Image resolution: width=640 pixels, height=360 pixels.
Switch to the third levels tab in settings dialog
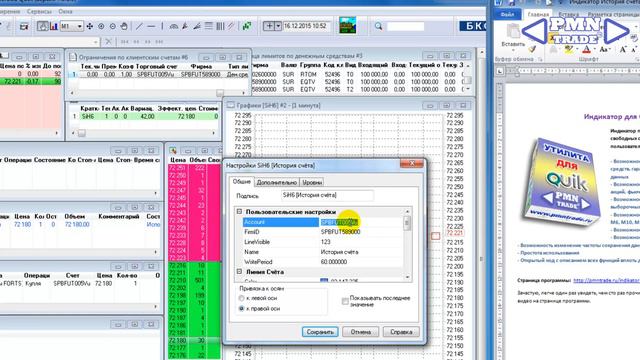click(312, 182)
